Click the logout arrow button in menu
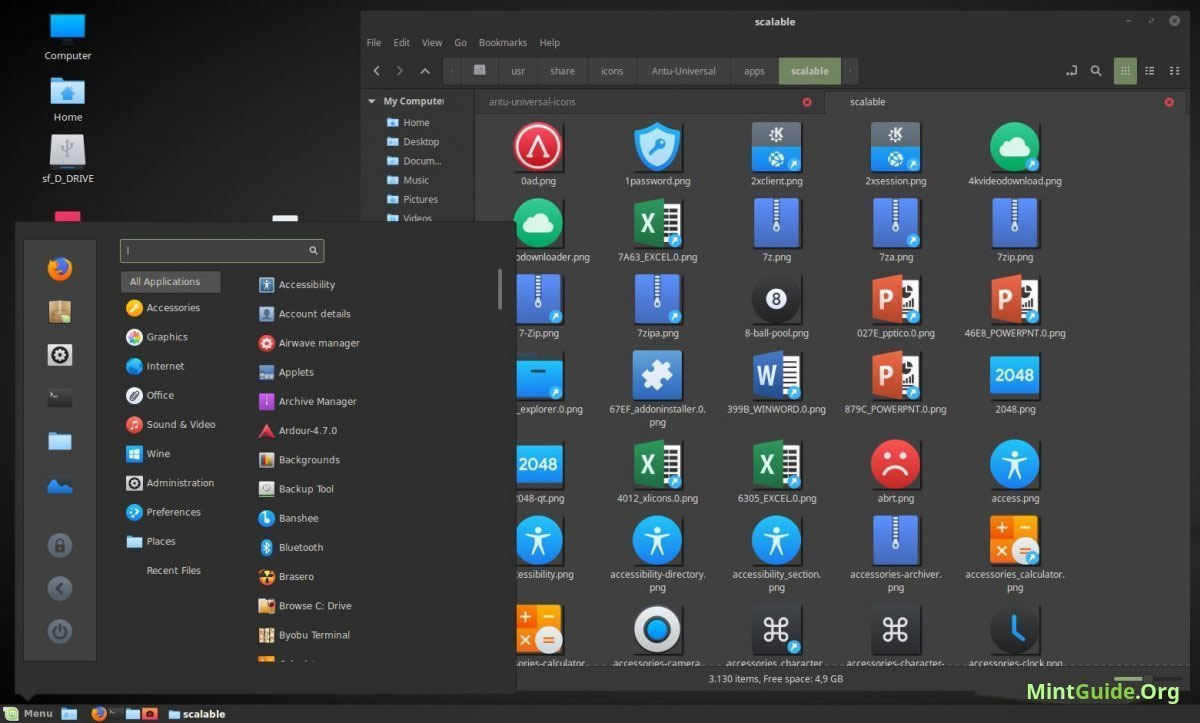The width and height of the screenshot is (1200, 723). click(x=60, y=588)
